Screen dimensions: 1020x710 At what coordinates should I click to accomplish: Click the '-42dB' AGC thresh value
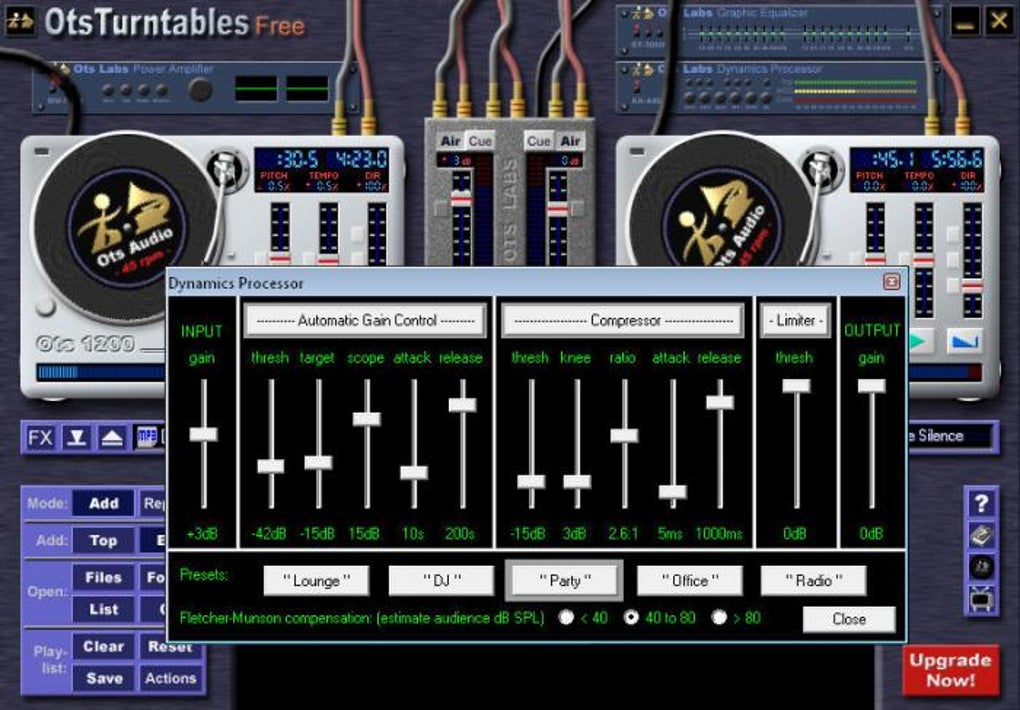click(x=269, y=534)
